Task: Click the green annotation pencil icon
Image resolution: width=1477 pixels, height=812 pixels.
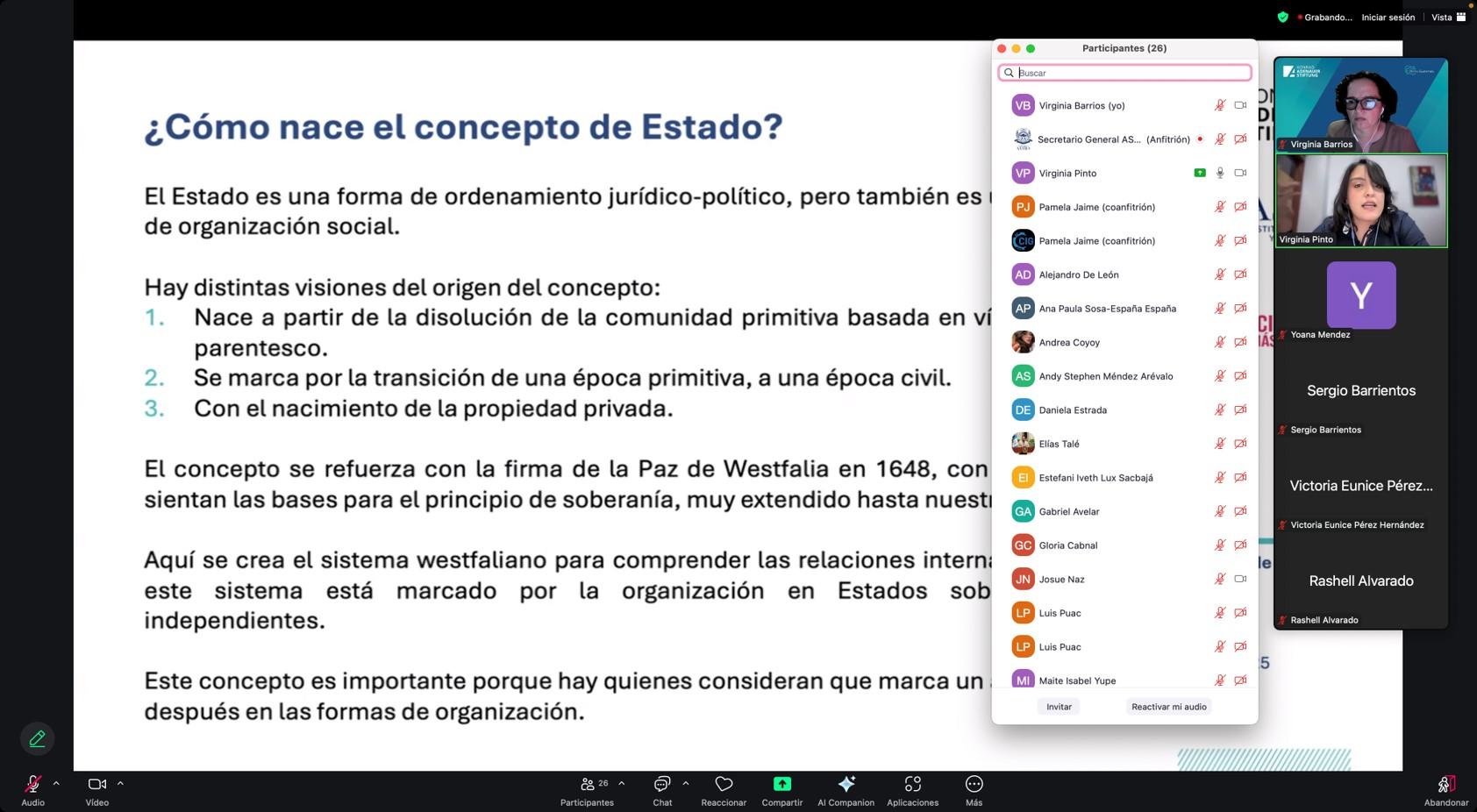Action: point(37,739)
